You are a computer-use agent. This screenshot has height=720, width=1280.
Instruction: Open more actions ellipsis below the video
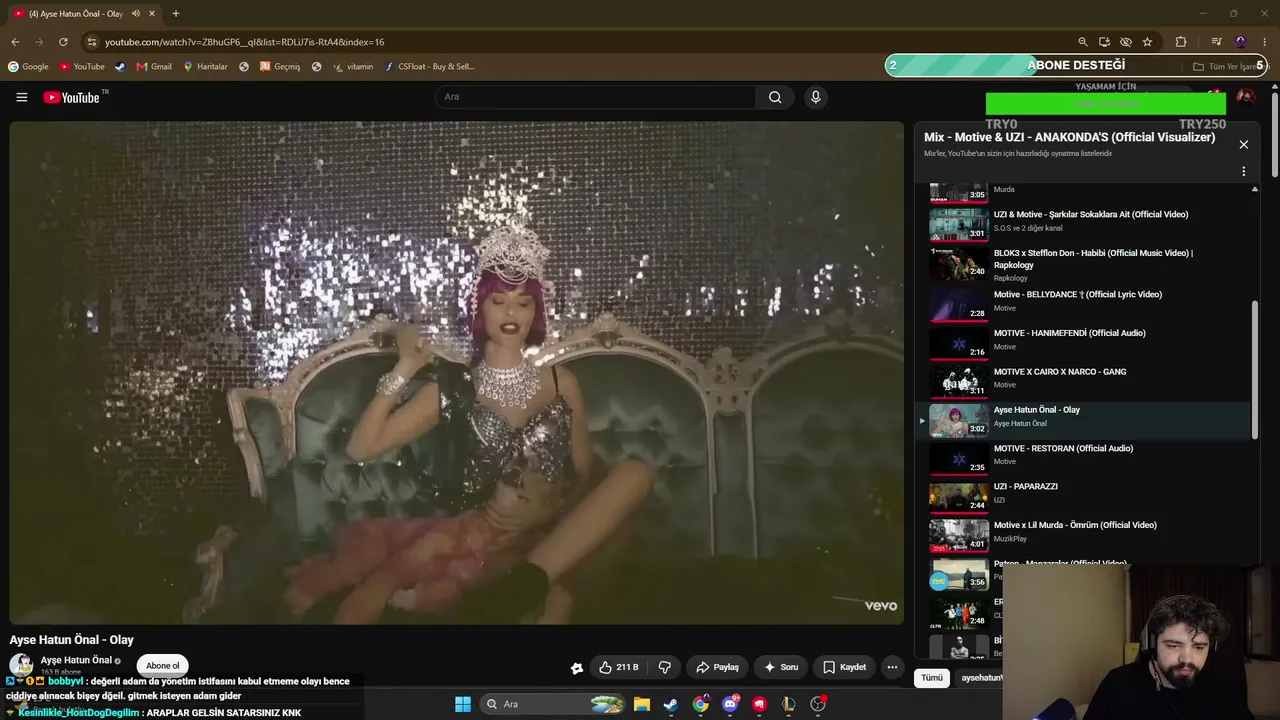coord(892,667)
